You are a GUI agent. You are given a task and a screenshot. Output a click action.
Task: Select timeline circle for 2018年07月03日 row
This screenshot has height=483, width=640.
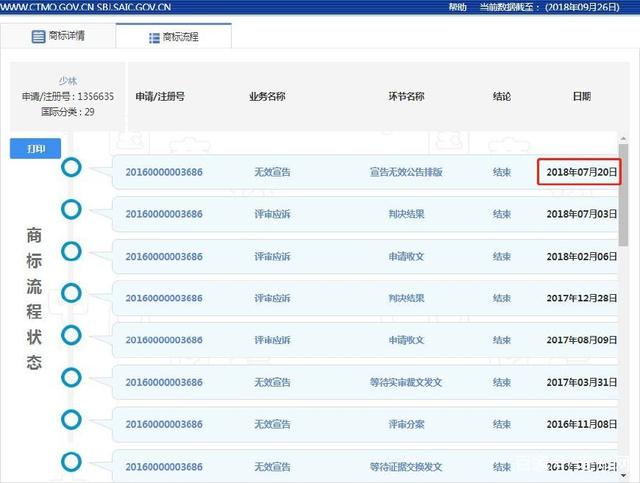71,209
